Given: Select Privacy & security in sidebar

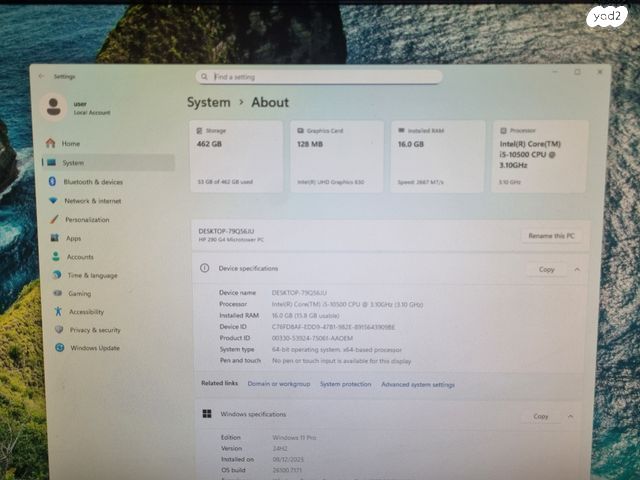Looking at the screenshot, I should coord(95,329).
